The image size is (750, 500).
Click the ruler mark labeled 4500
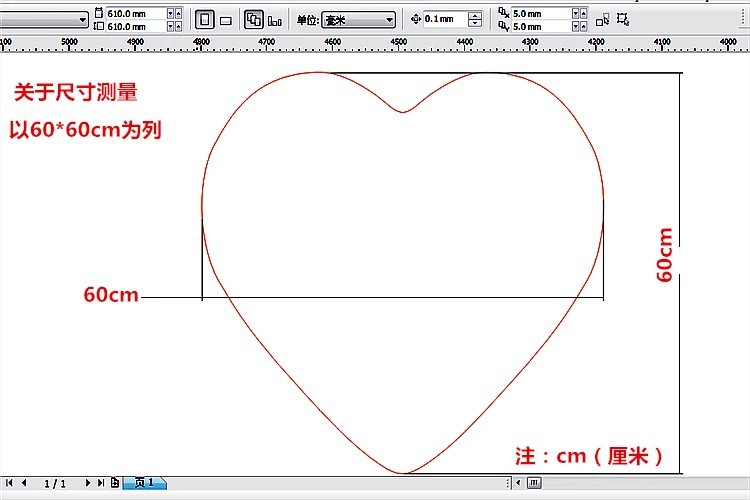(x=398, y=42)
